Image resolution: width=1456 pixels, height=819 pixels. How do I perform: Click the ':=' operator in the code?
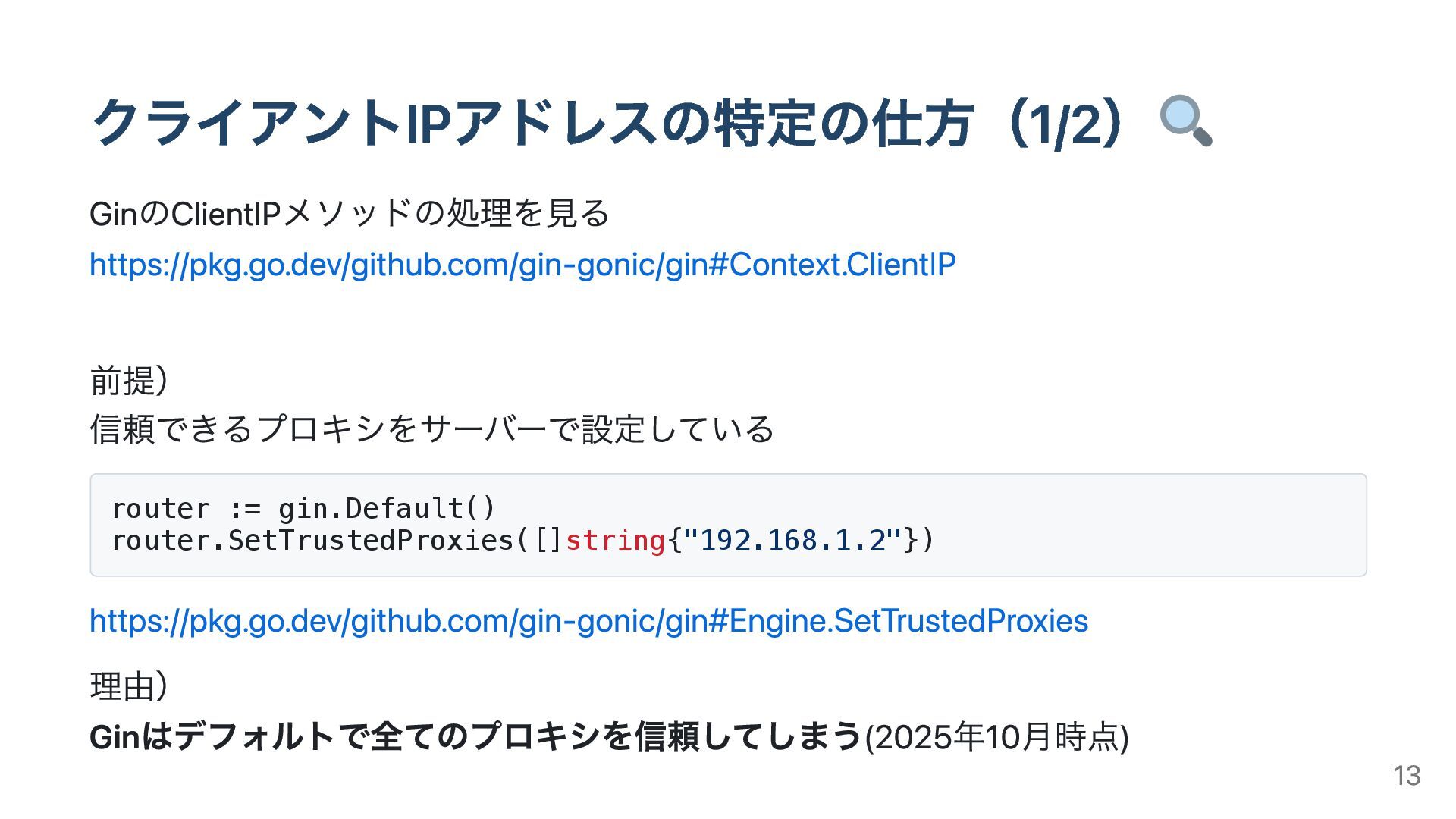(244, 508)
